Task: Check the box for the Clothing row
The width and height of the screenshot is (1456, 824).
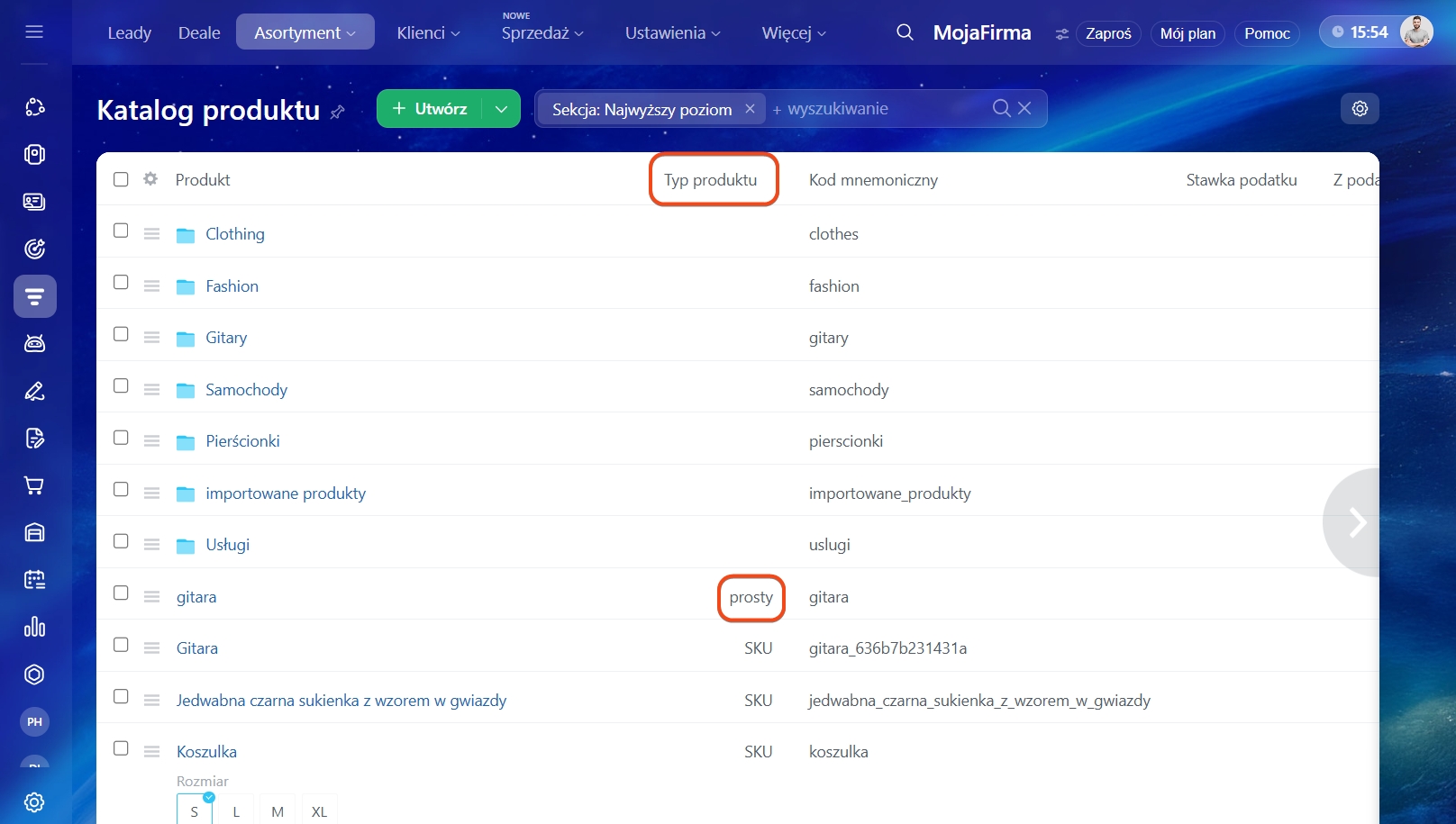Action: point(121,231)
